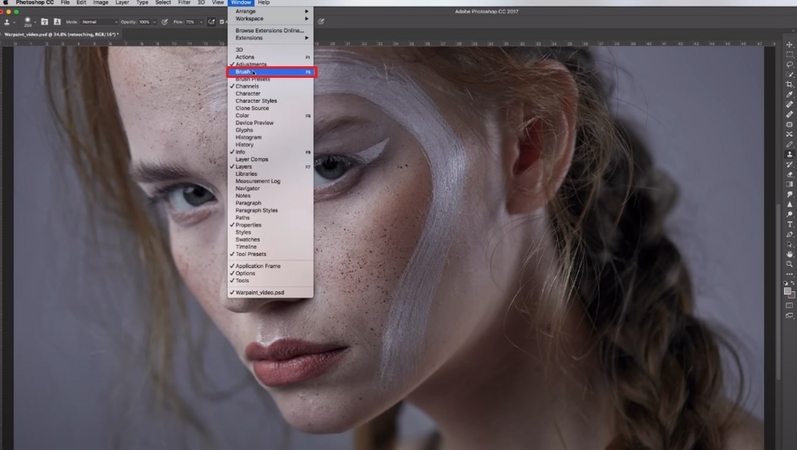797x450 pixels.
Task: Click Browse Extensions Online entry
Action: pyautogui.click(x=270, y=31)
